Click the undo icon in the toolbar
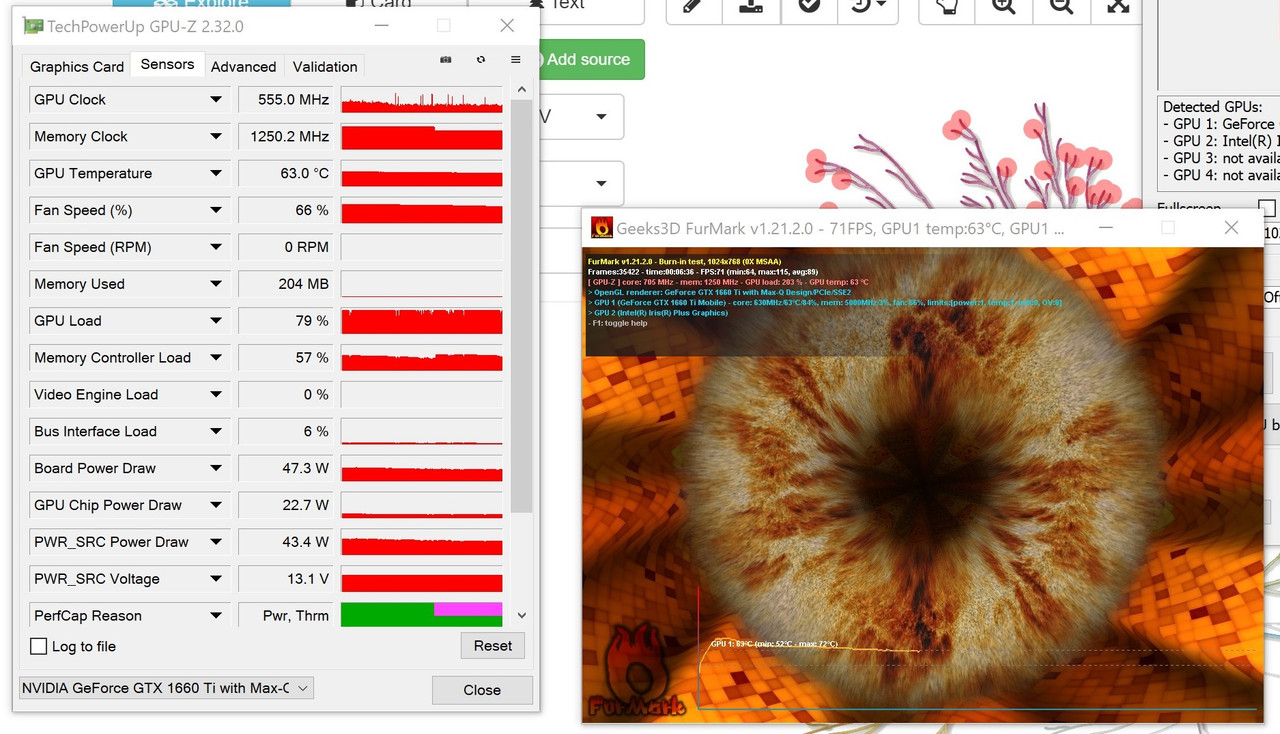Image resolution: width=1280 pixels, height=734 pixels. coord(862,5)
